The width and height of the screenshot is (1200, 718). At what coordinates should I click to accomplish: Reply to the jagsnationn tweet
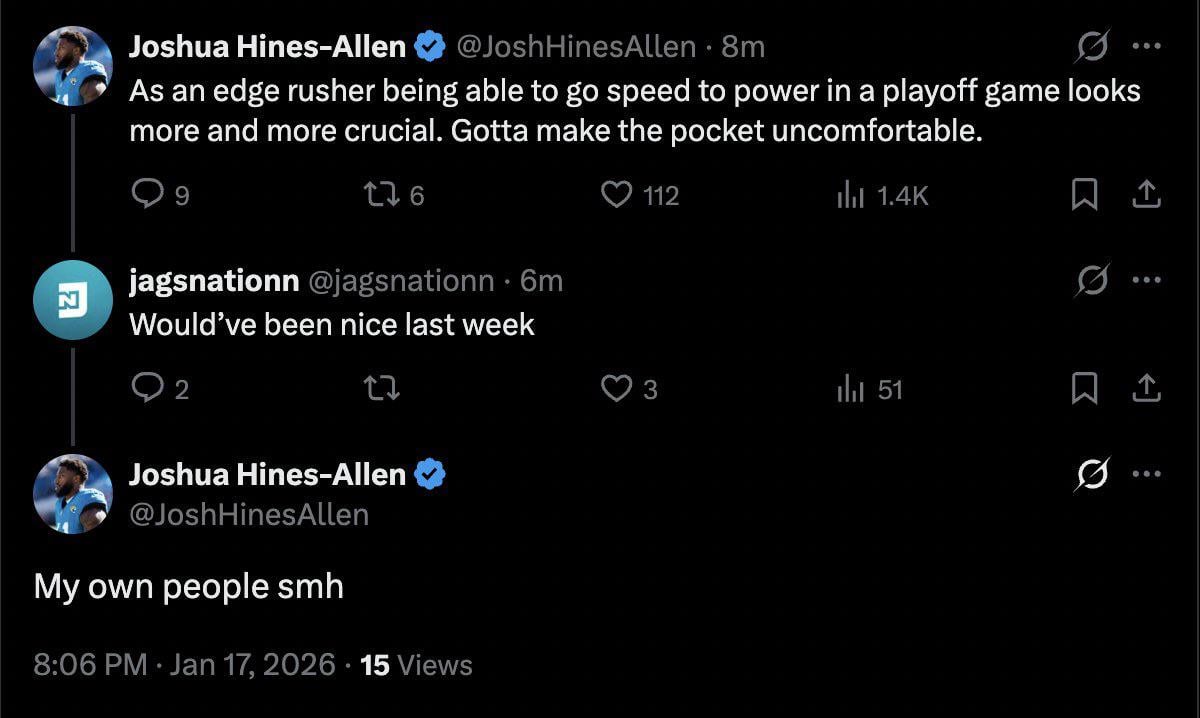click(147, 388)
